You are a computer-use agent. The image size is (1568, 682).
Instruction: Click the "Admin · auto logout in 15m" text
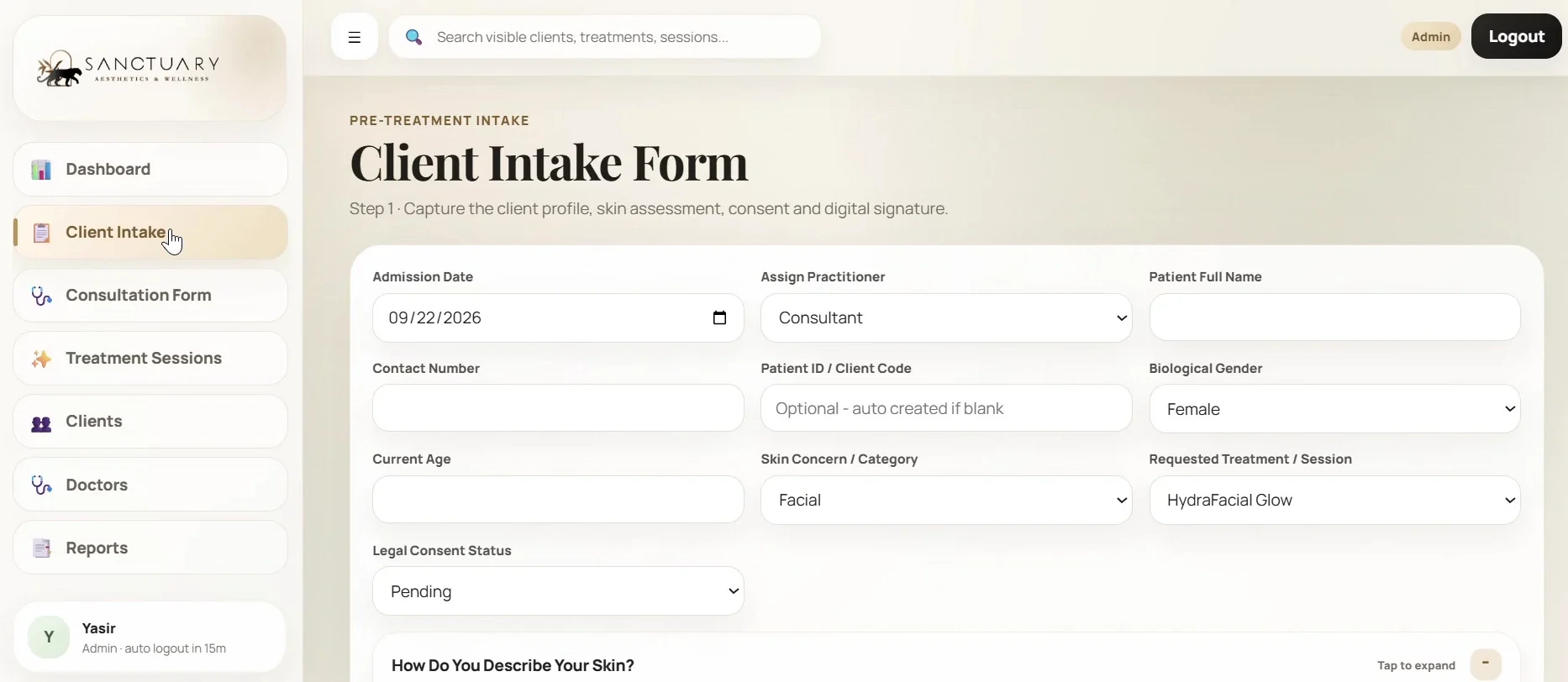tap(154, 648)
